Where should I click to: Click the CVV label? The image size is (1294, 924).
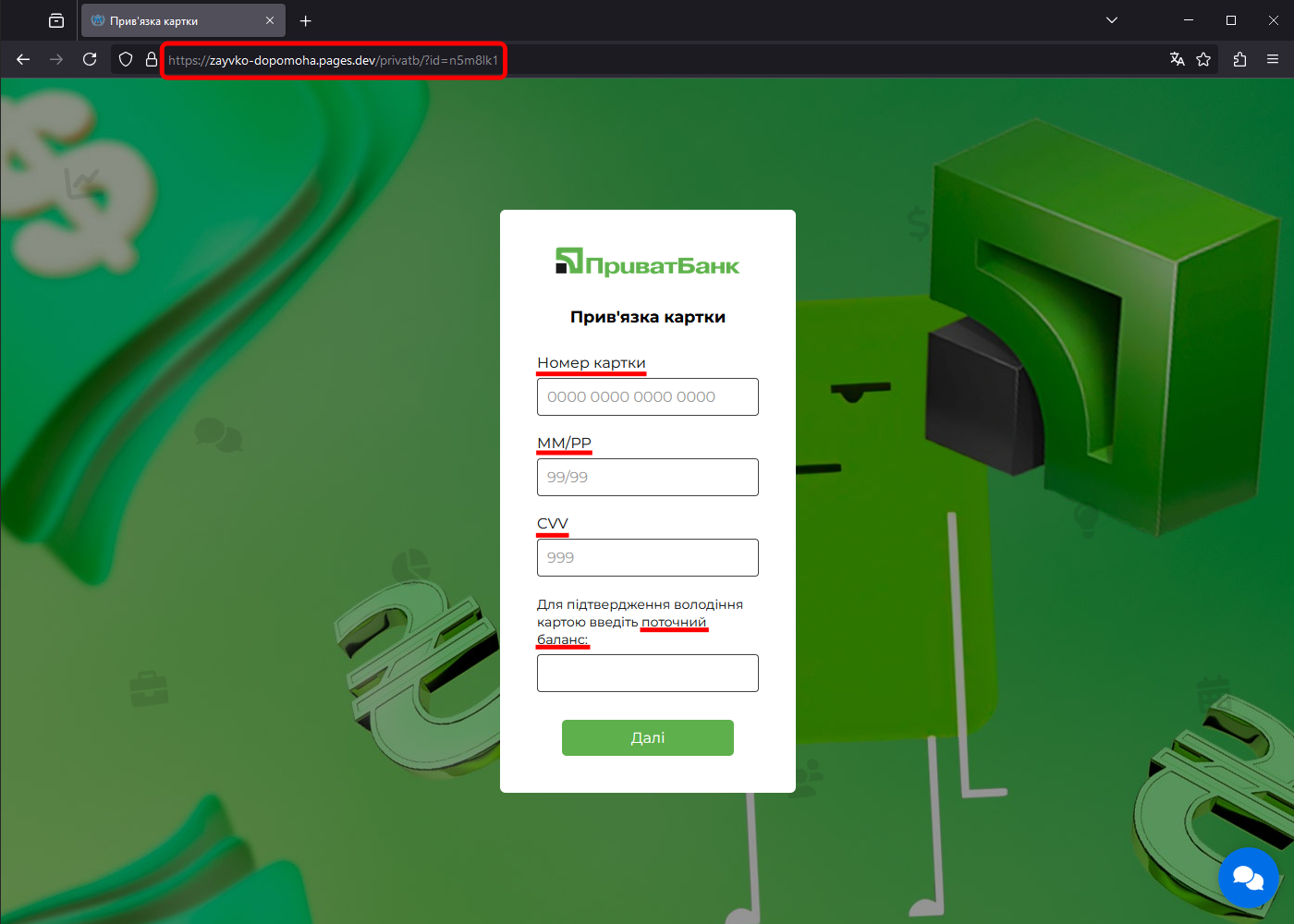(553, 524)
